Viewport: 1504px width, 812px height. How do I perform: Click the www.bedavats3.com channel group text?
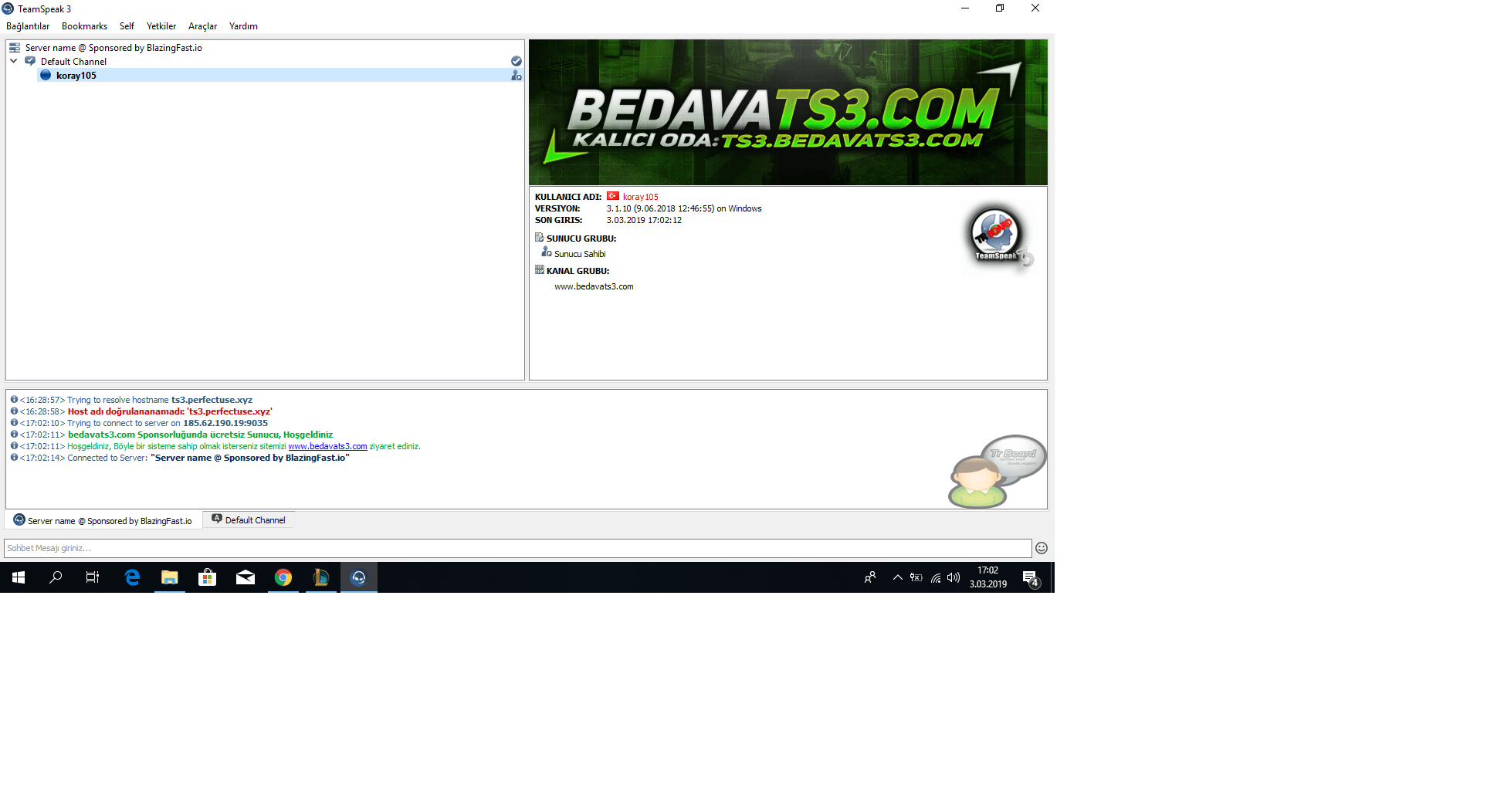pos(594,286)
